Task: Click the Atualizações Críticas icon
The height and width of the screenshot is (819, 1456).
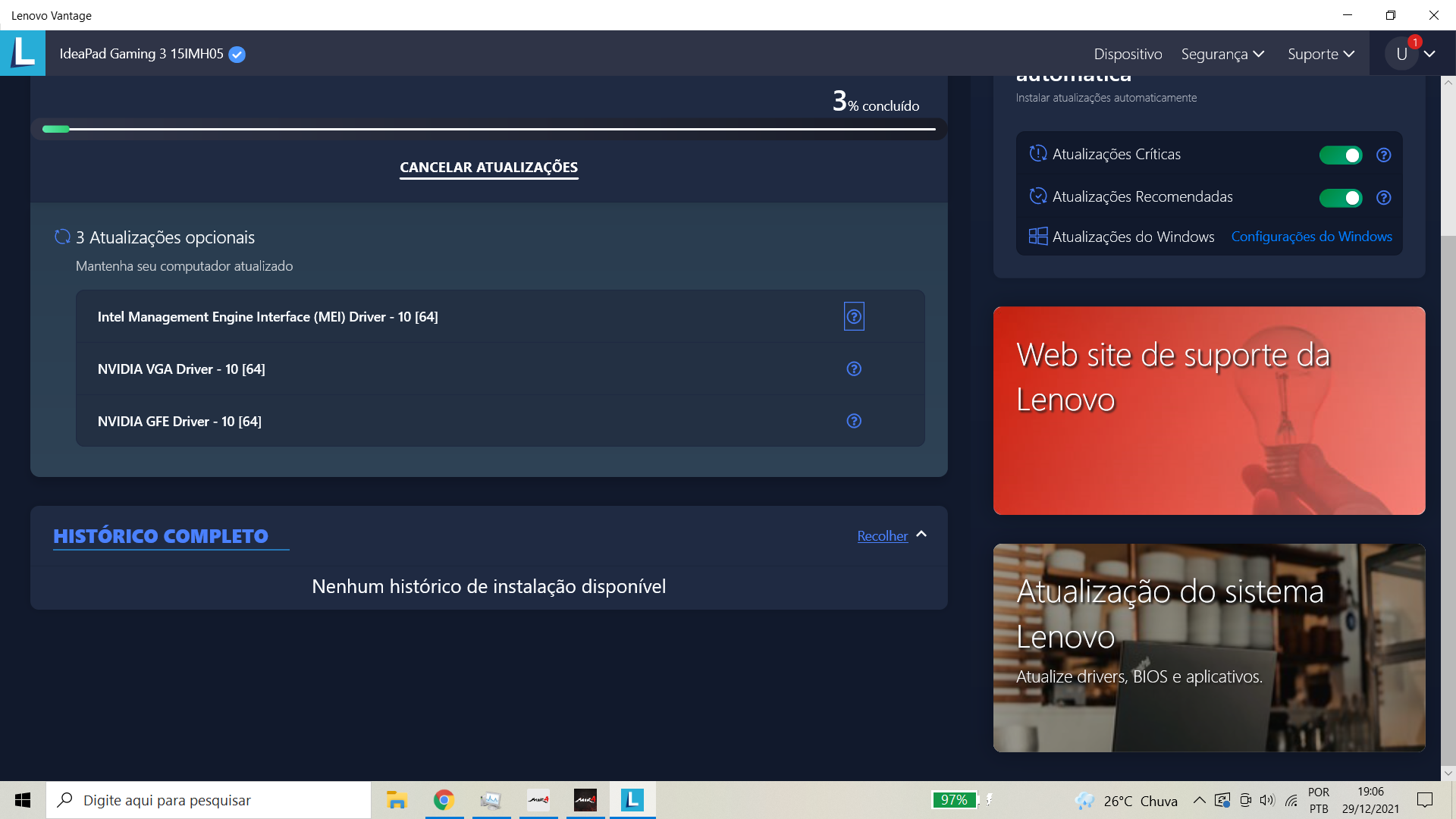Action: pyautogui.click(x=1037, y=153)
